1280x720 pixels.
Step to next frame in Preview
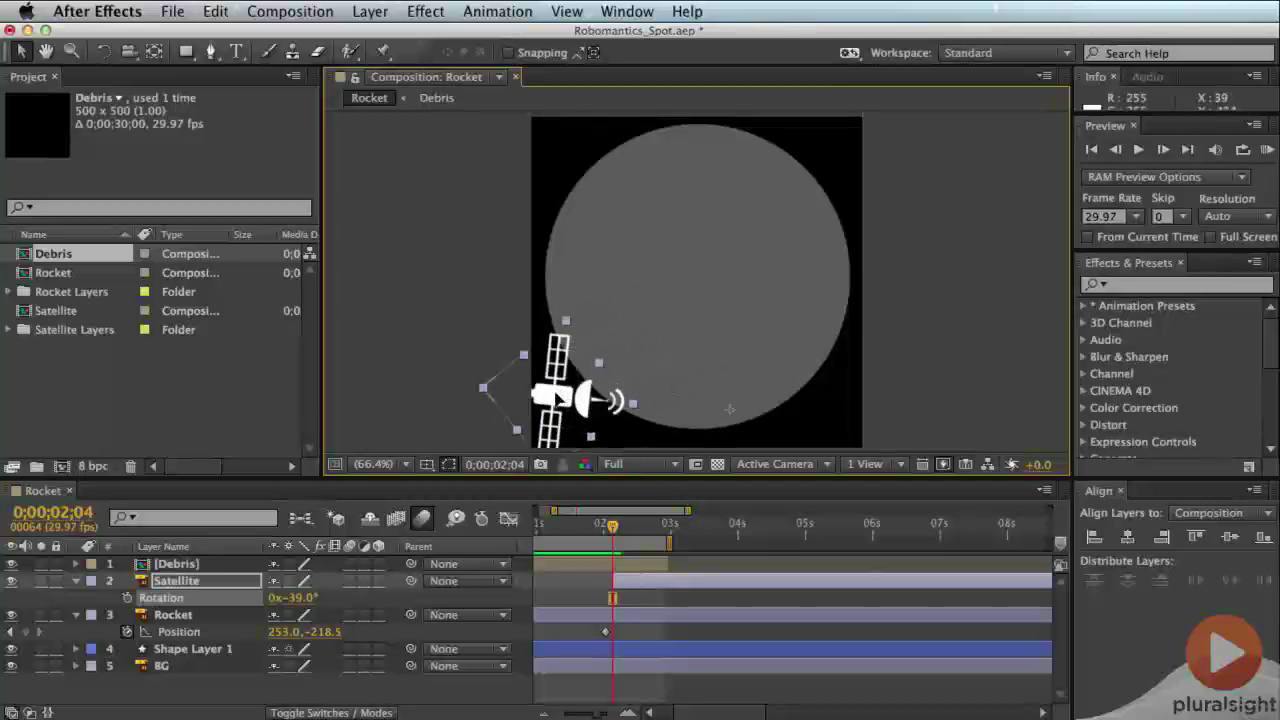click(x=1163, y=150)
